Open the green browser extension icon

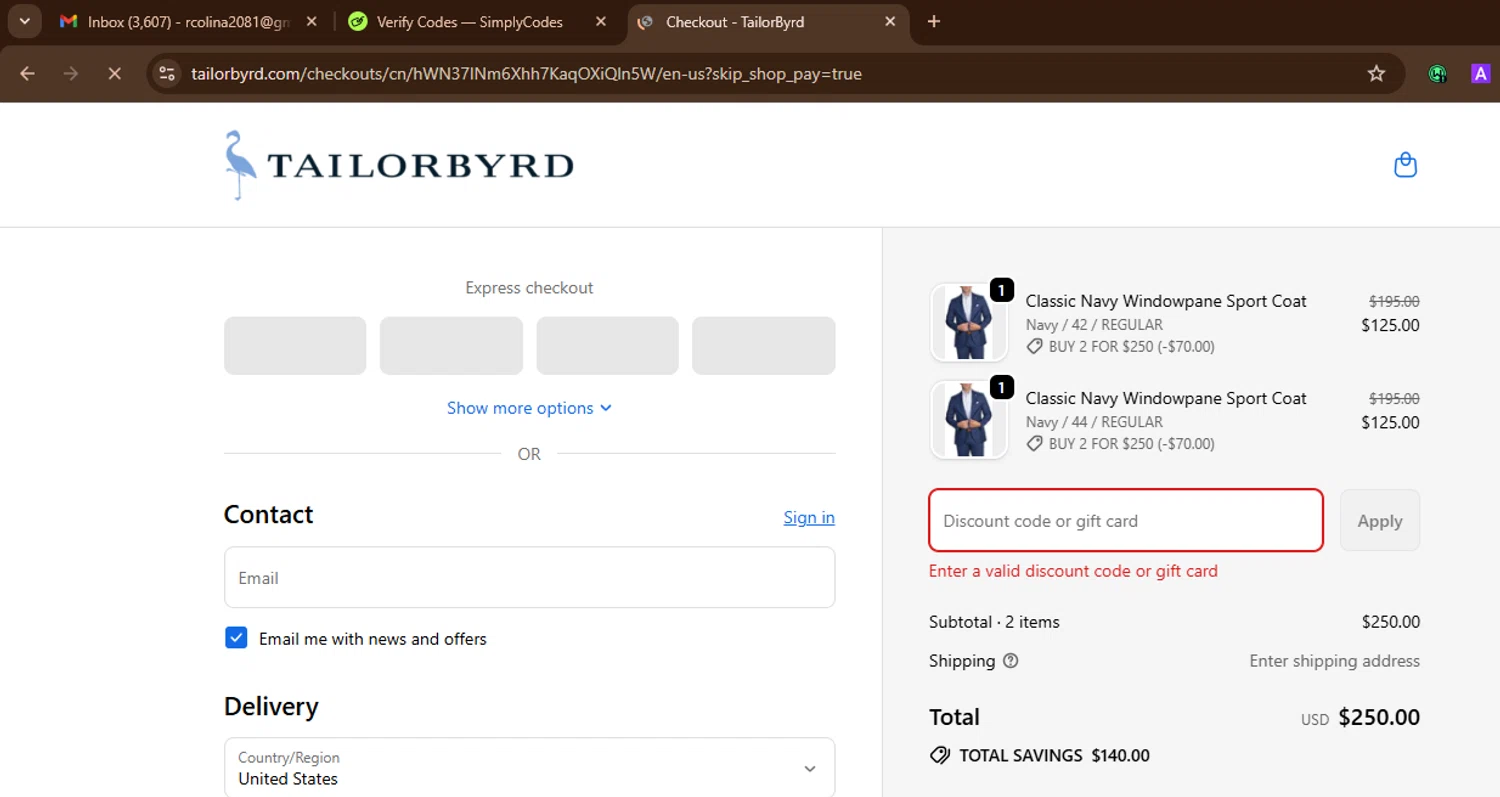(x=1437, y=73)
